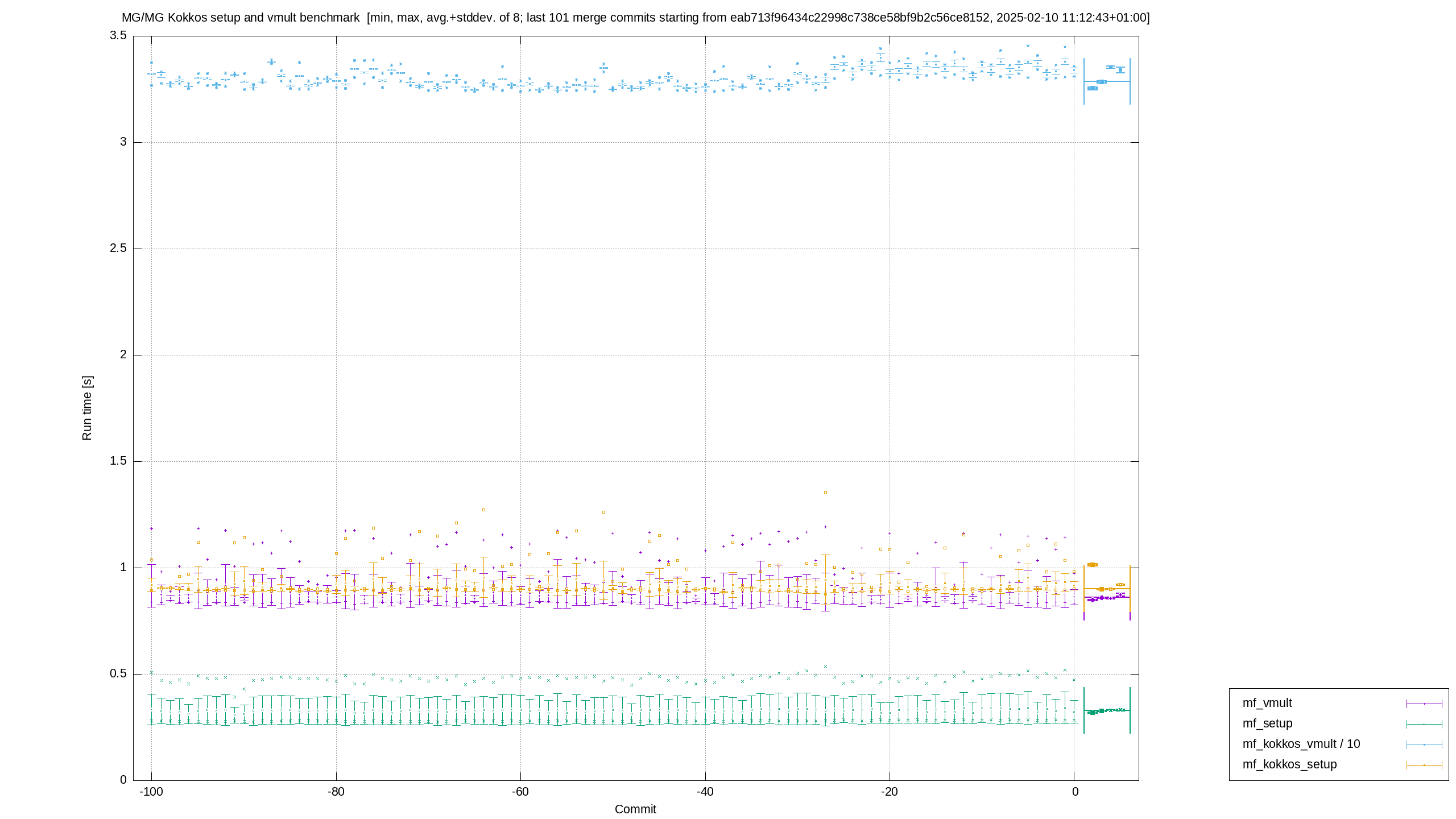Click the 3.5 y-axis tick label
The width and height of the screenshot is (1456, 819).
pyautogui.click(x=118, y=35)
